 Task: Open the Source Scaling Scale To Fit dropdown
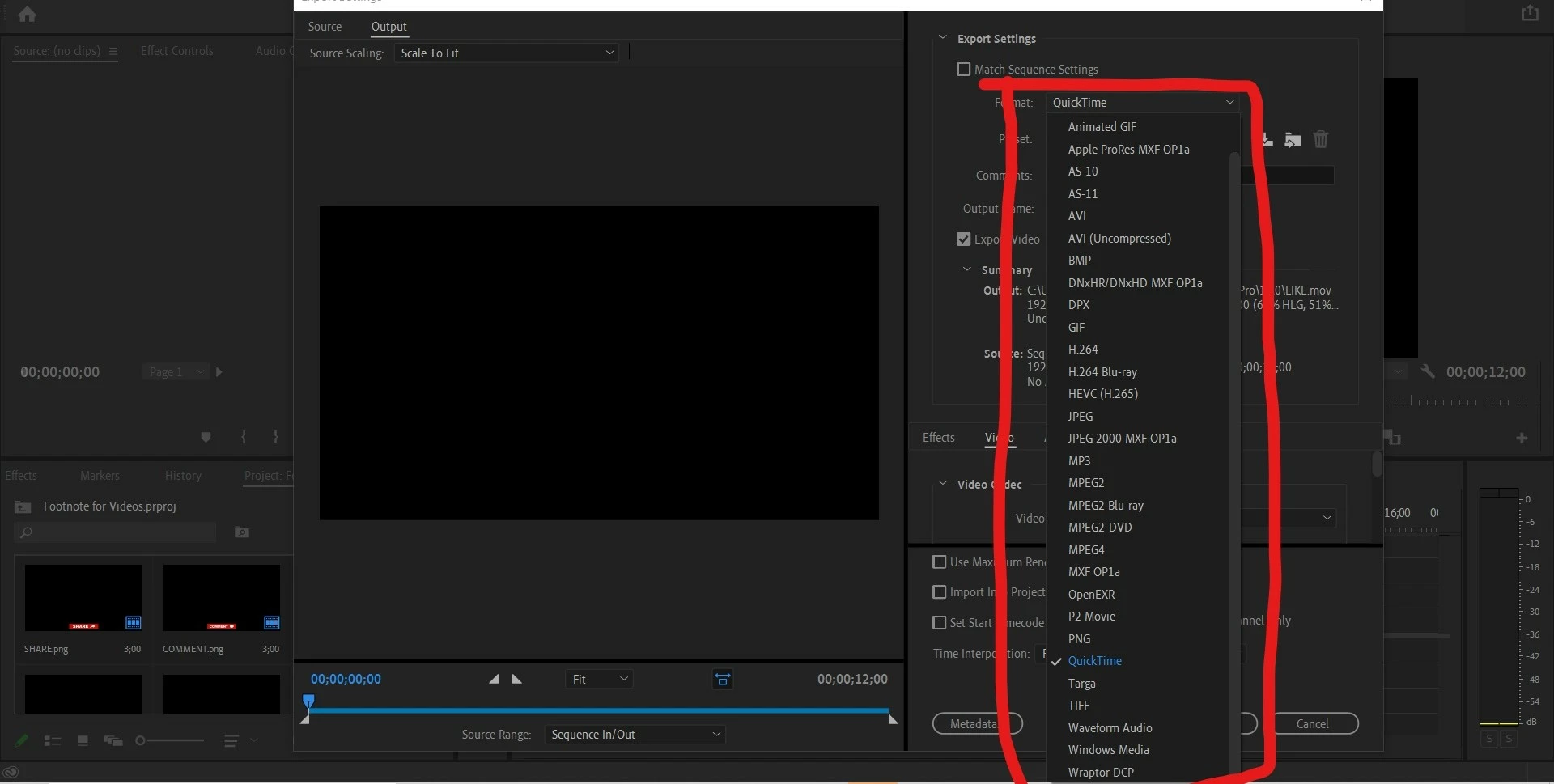[507, 53]
